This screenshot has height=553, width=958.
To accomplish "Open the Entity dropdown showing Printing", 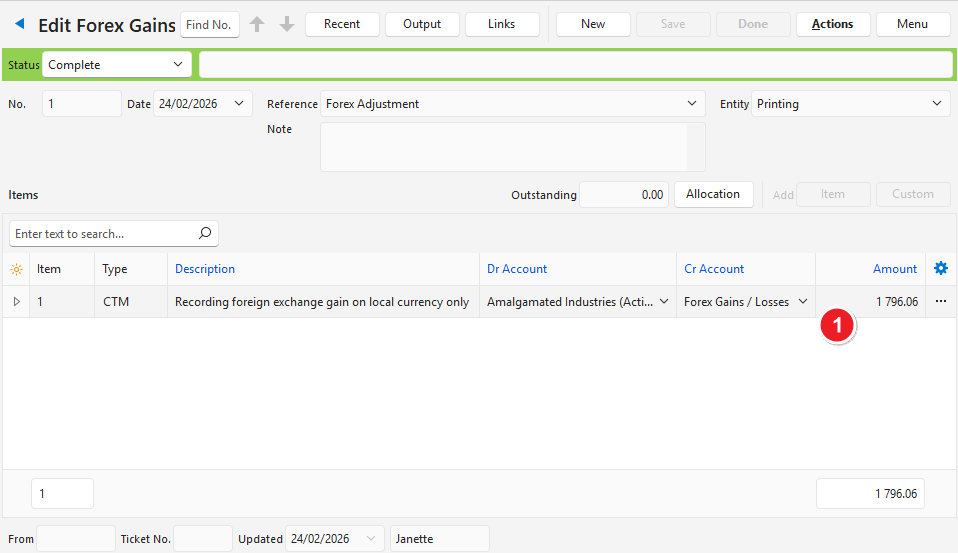I will click(937, 104).
